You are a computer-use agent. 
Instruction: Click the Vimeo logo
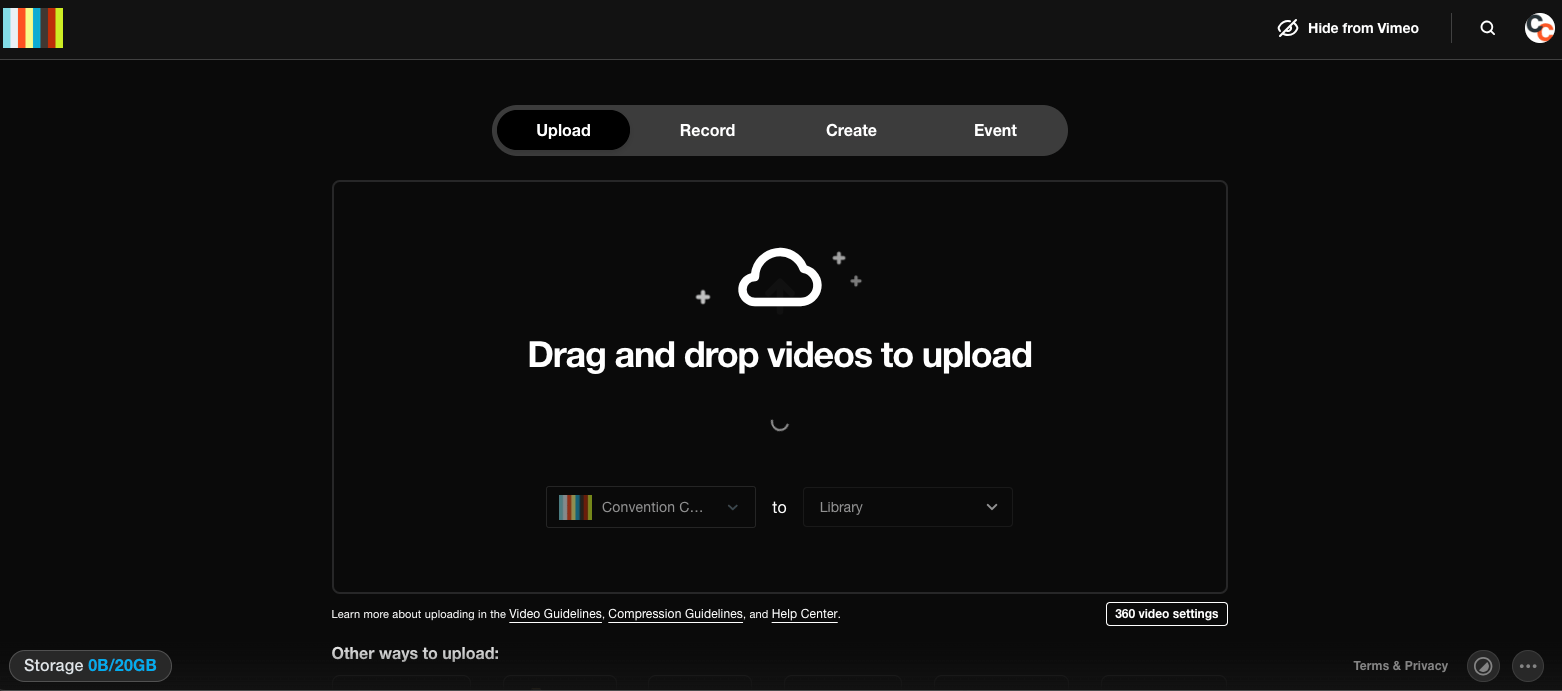[x=33, y=28]
